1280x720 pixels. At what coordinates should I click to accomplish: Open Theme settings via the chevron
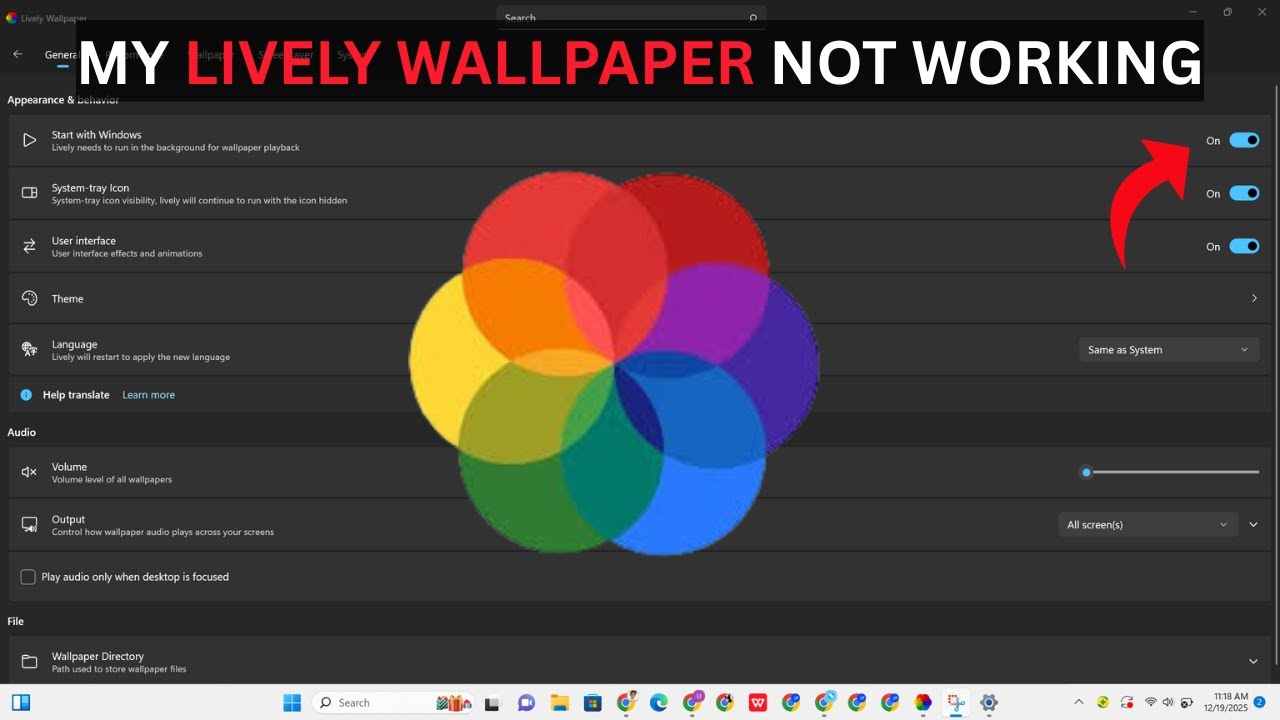(1254, 298)
